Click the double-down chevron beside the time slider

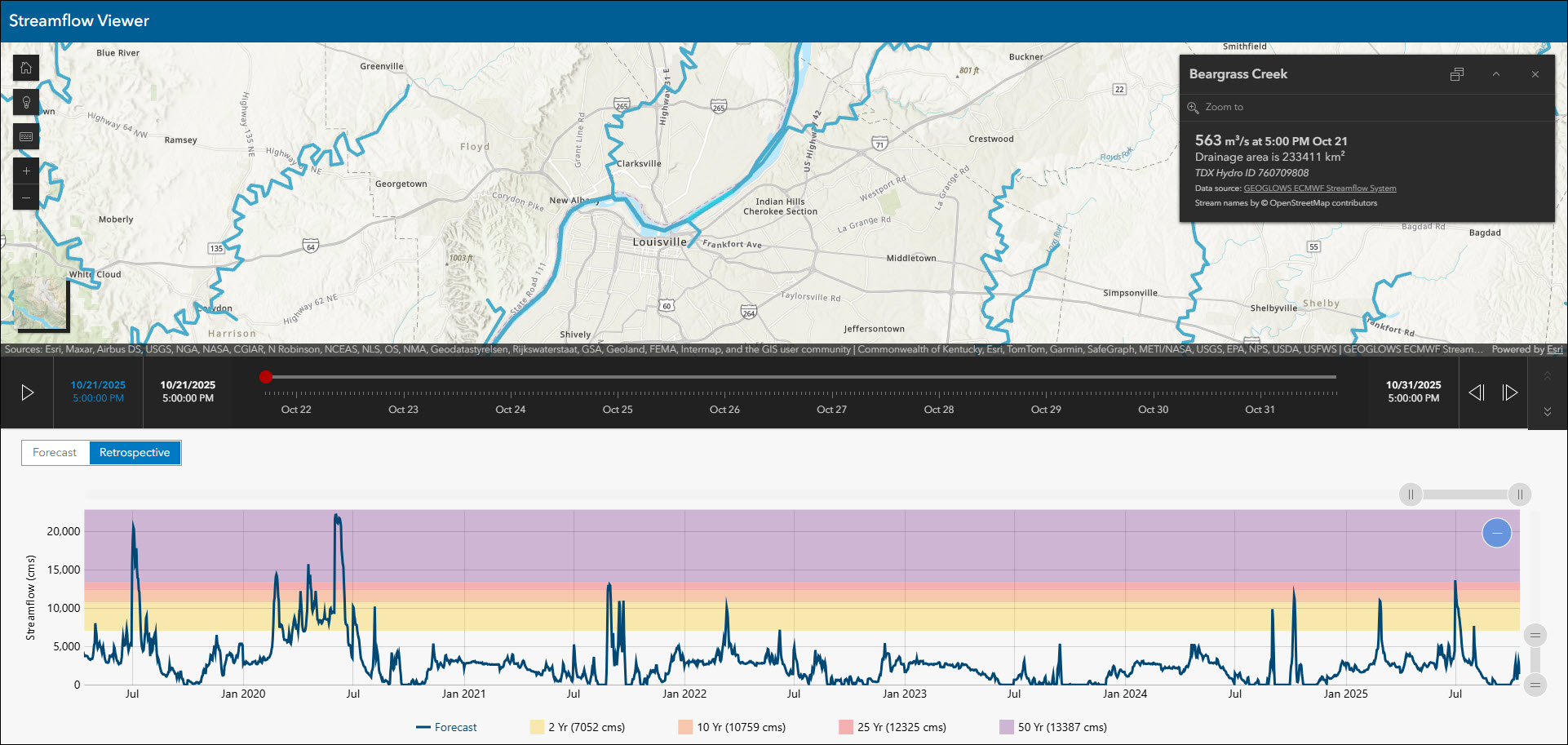click(1548, 412)
